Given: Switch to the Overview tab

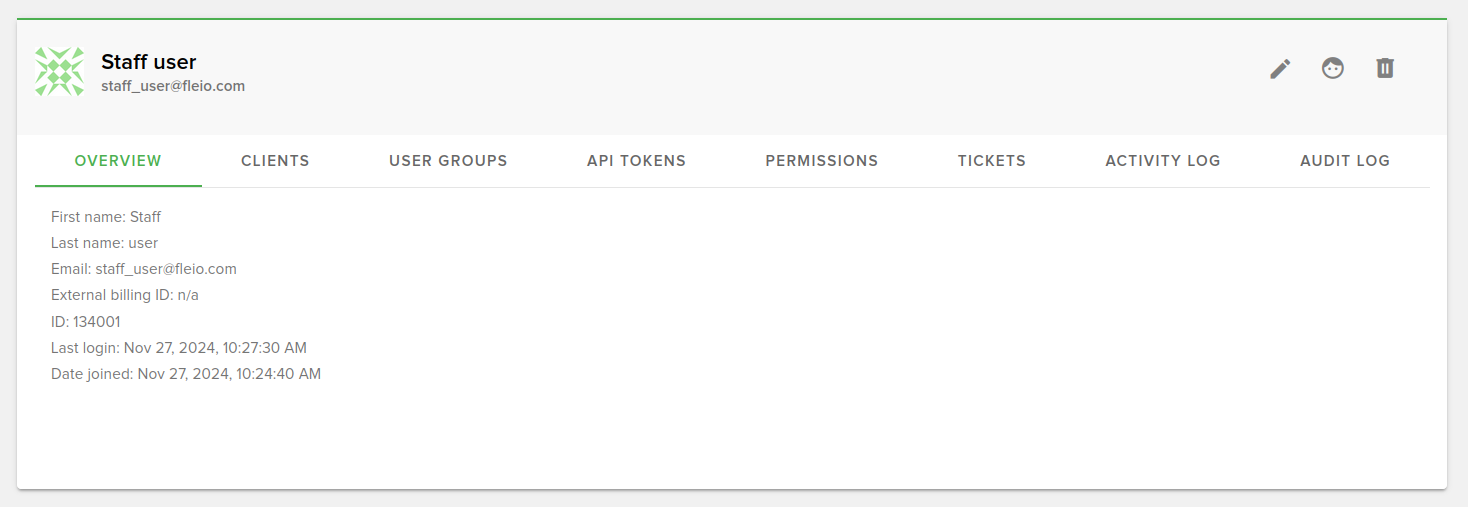Looking at the screenshot, I should tap(118, 161).
